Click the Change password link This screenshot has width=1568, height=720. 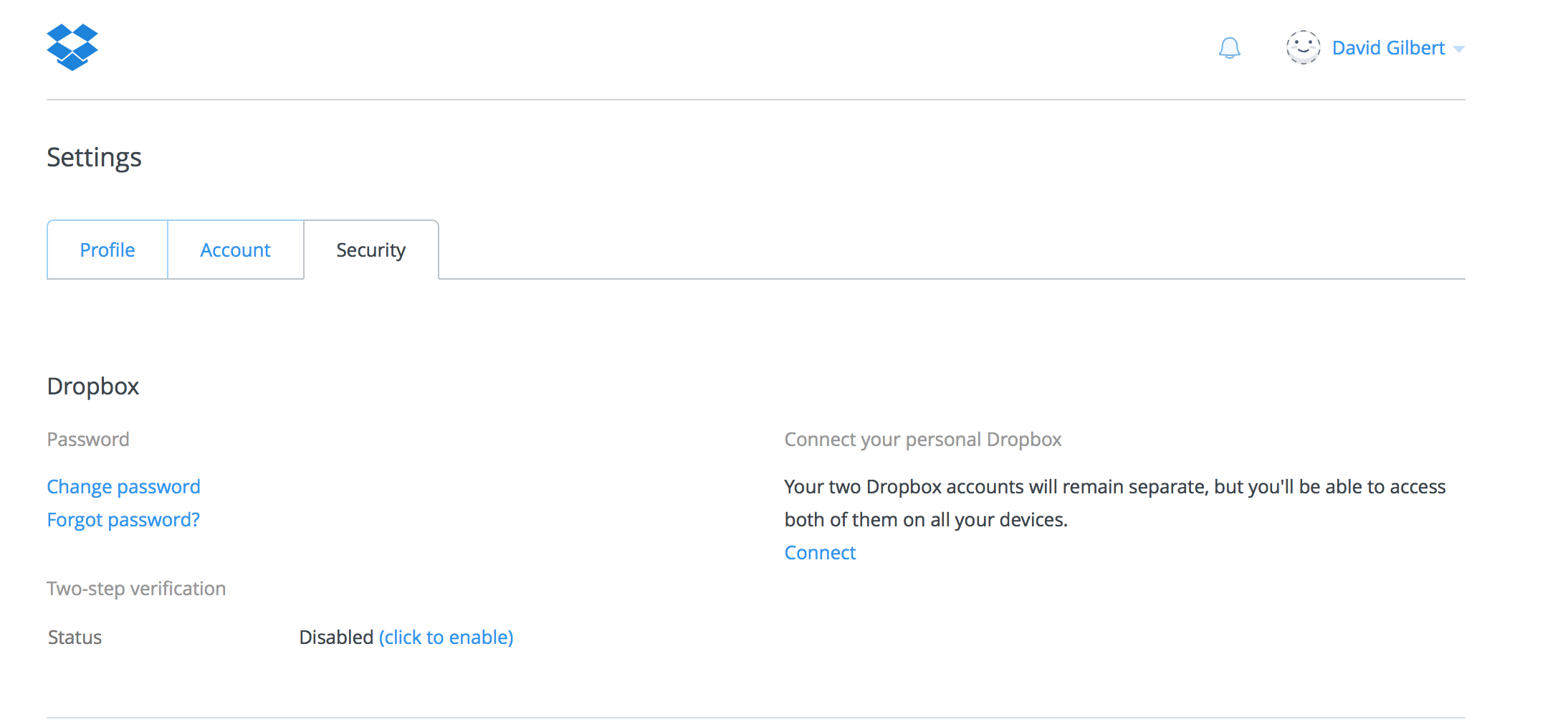123,487
